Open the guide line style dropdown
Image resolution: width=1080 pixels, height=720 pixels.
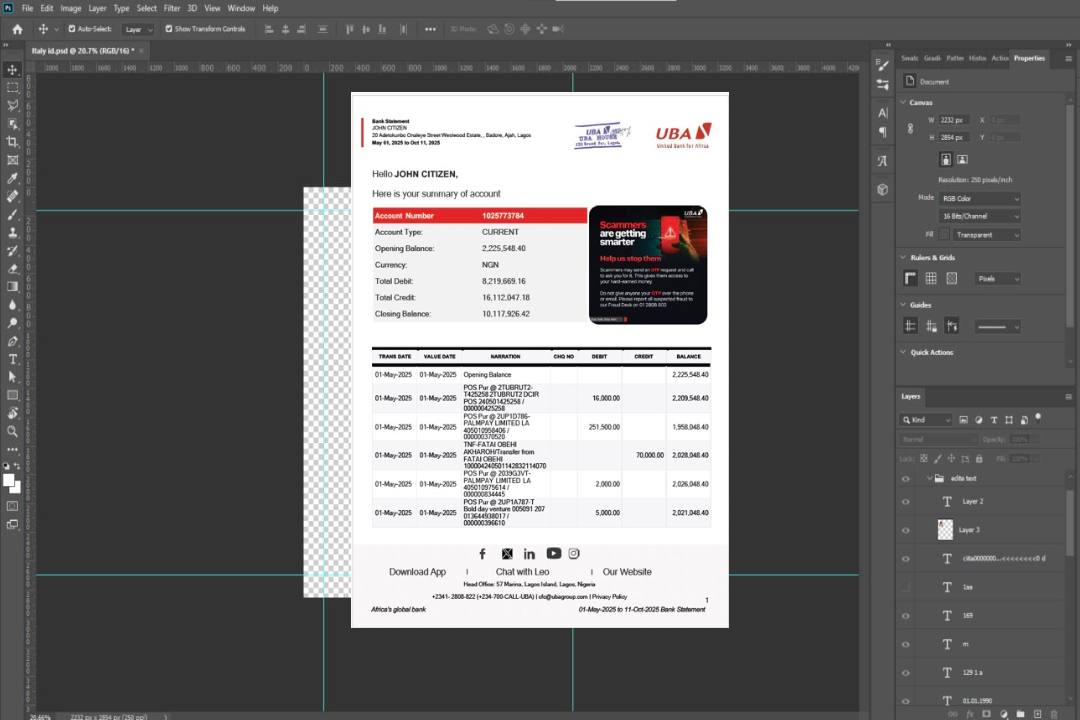click(997, 327)
